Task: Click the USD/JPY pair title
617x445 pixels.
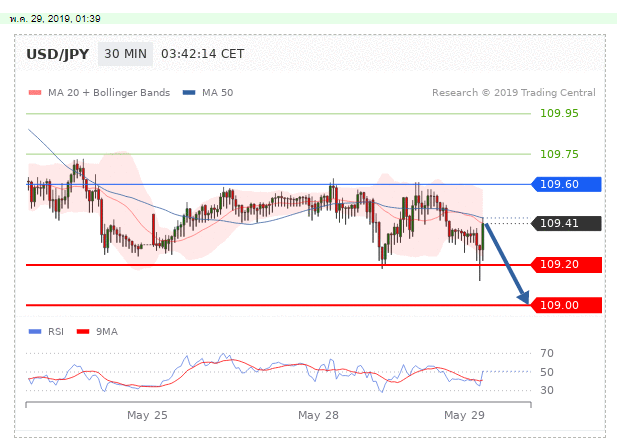Action: (58, 54)
